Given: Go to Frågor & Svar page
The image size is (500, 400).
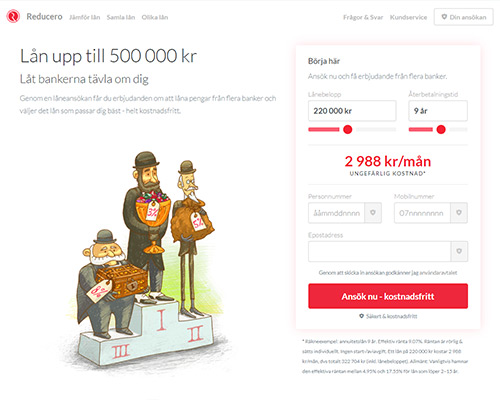Looking at the screenshot, I should [x=363, y=17].
